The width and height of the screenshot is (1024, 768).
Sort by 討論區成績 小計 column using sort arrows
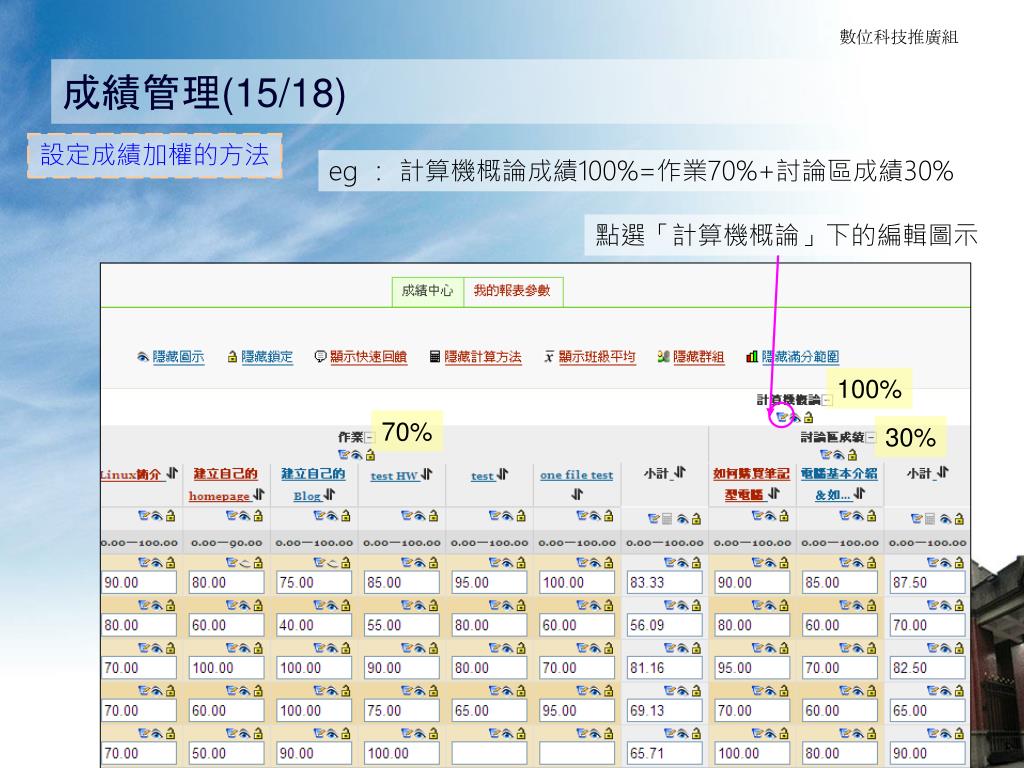click(x=942, y=472)
